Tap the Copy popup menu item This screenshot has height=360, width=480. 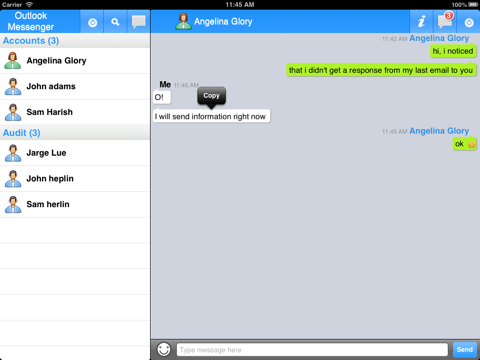[x=211, y=96]
